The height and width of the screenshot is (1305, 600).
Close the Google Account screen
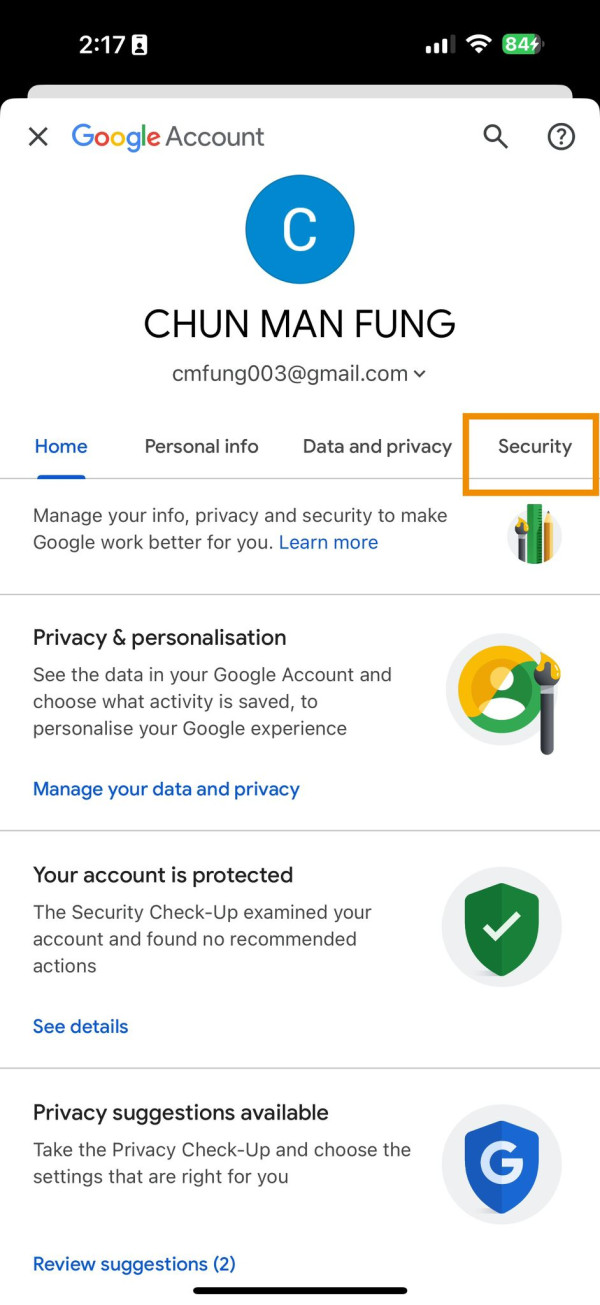coord(38,136)
